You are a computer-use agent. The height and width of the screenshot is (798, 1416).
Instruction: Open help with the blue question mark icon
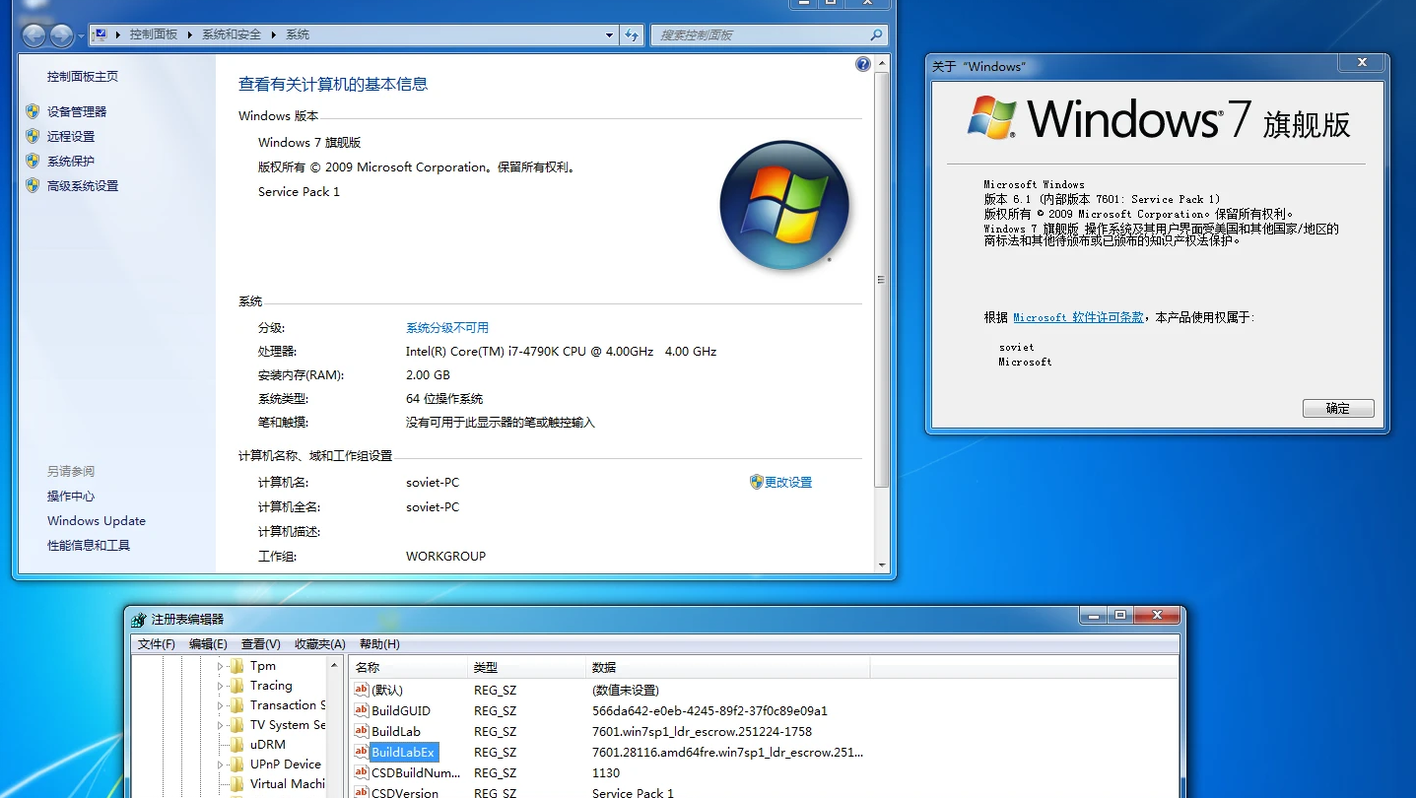point(863,64)
